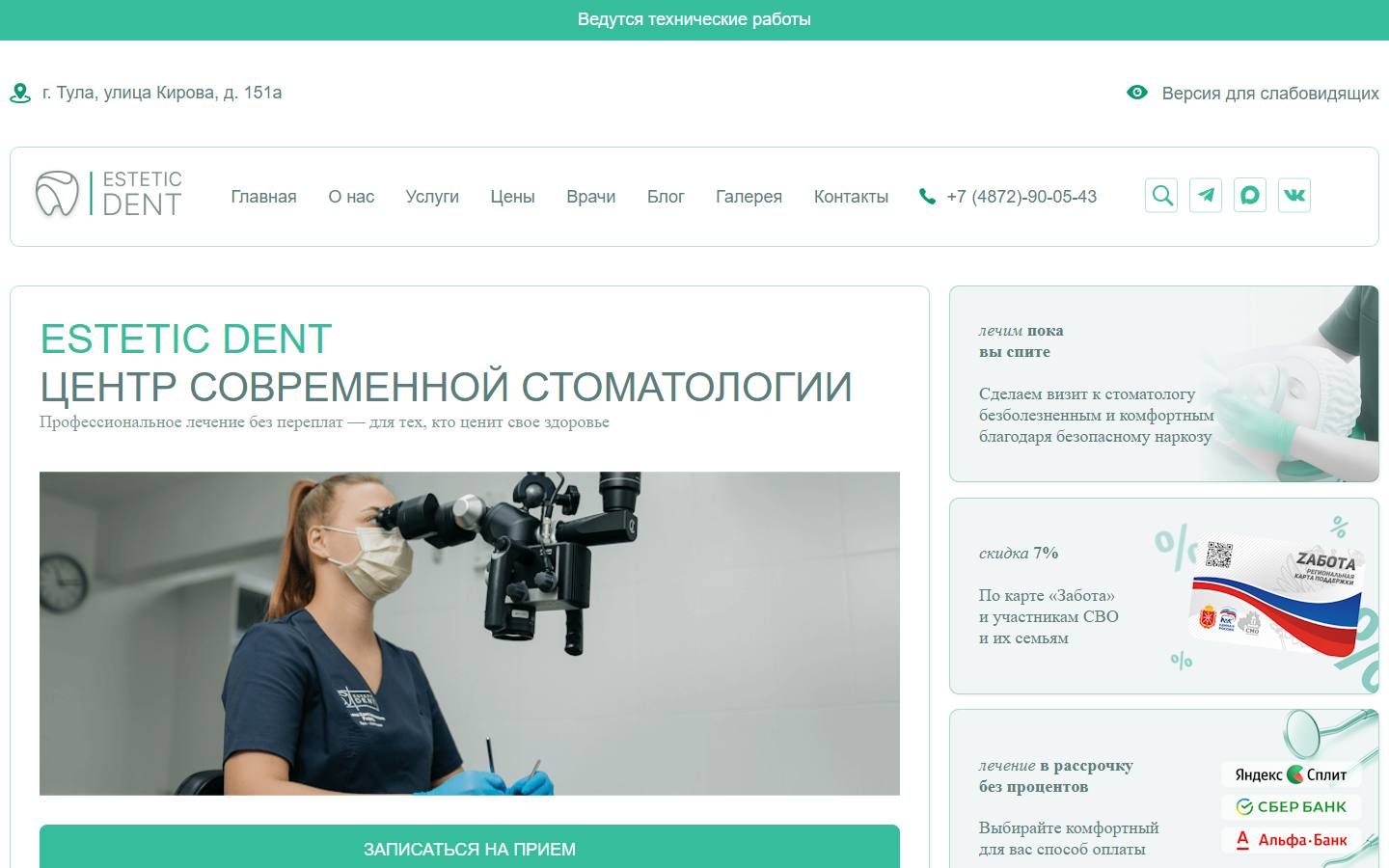Click the Альфа-Банк logo
Image resolution: width=1389 pixels, height=868 pixels.
[x=1292, y=839]
